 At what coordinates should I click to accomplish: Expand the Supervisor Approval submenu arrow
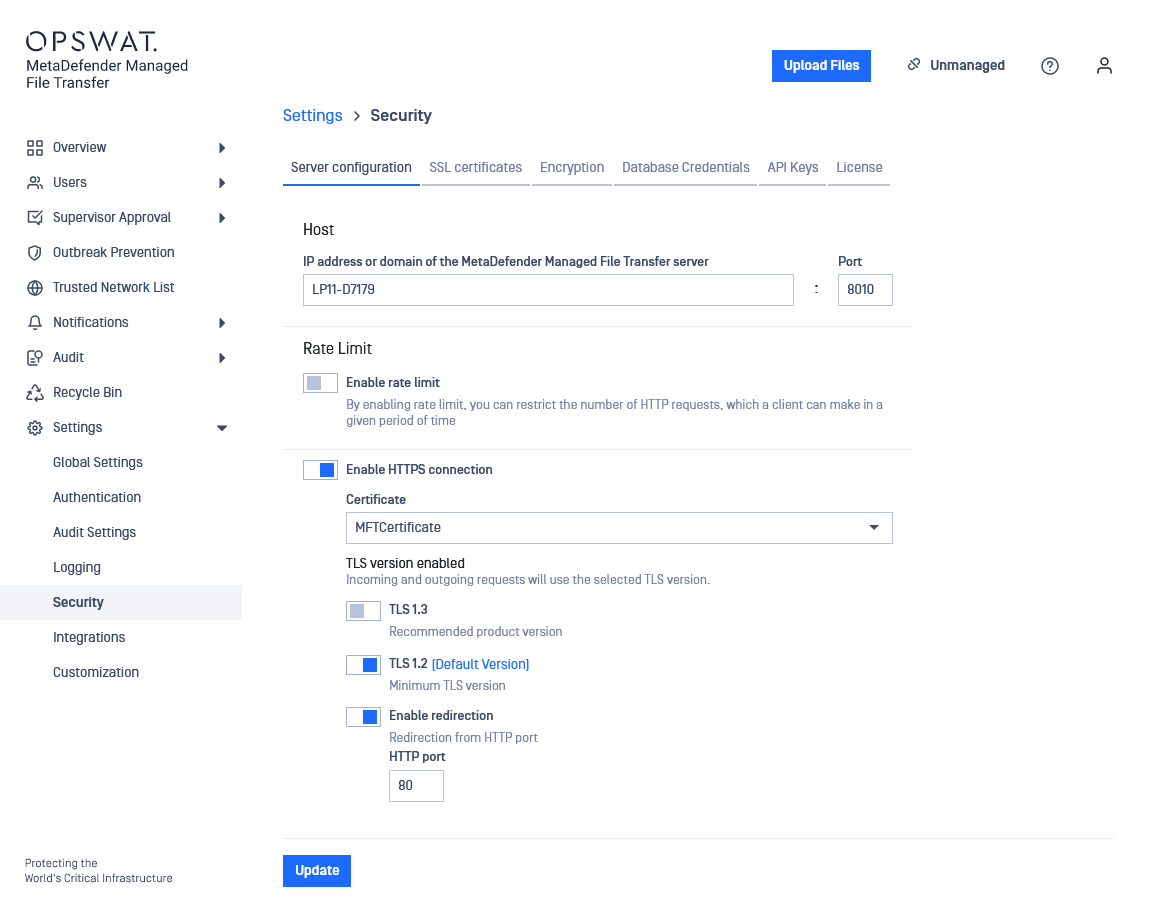coord(222,218)
